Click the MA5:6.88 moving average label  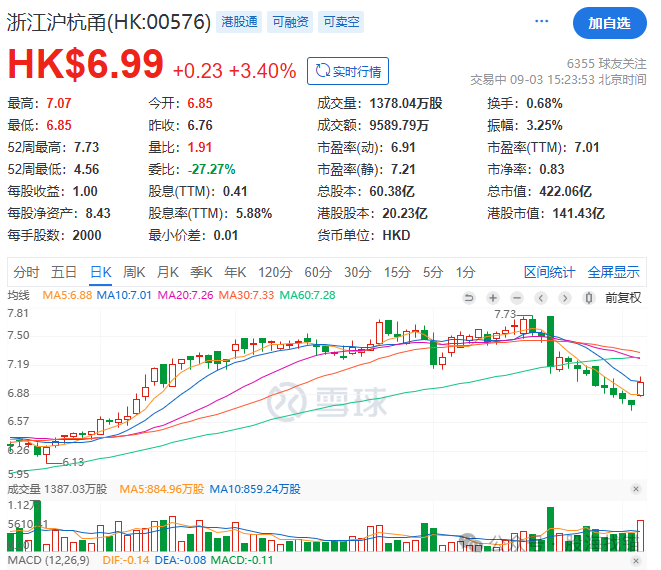[67, 295]
